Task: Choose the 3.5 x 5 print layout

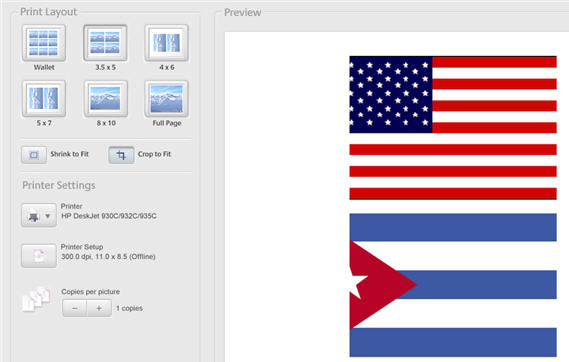Action: pyautogui.click(x=105, y=43)
